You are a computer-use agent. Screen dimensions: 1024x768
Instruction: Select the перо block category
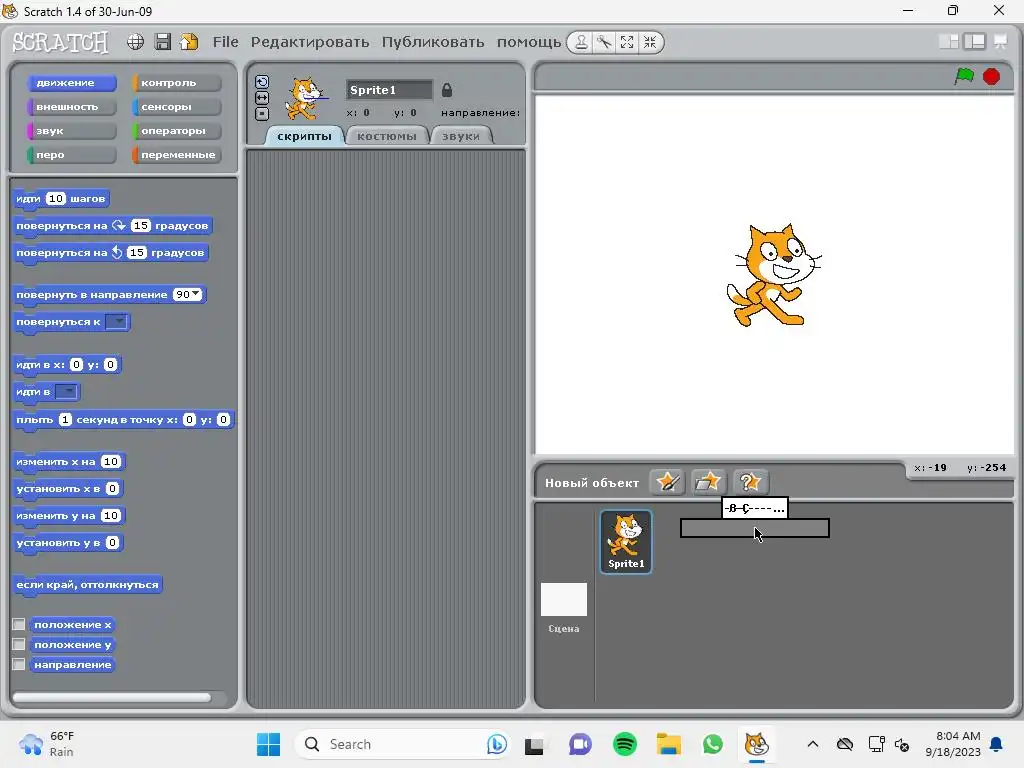[x=71, y=155]
